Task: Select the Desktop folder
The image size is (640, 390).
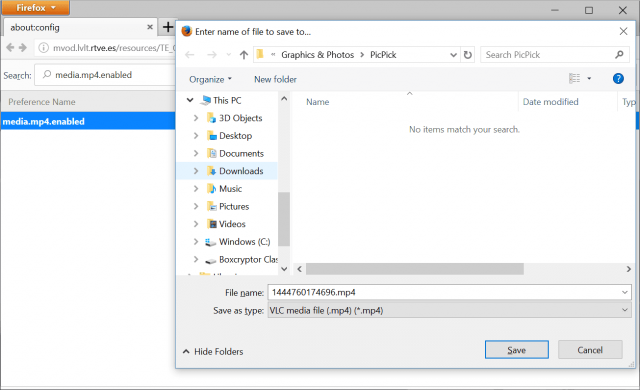Action: coord(235,135)
